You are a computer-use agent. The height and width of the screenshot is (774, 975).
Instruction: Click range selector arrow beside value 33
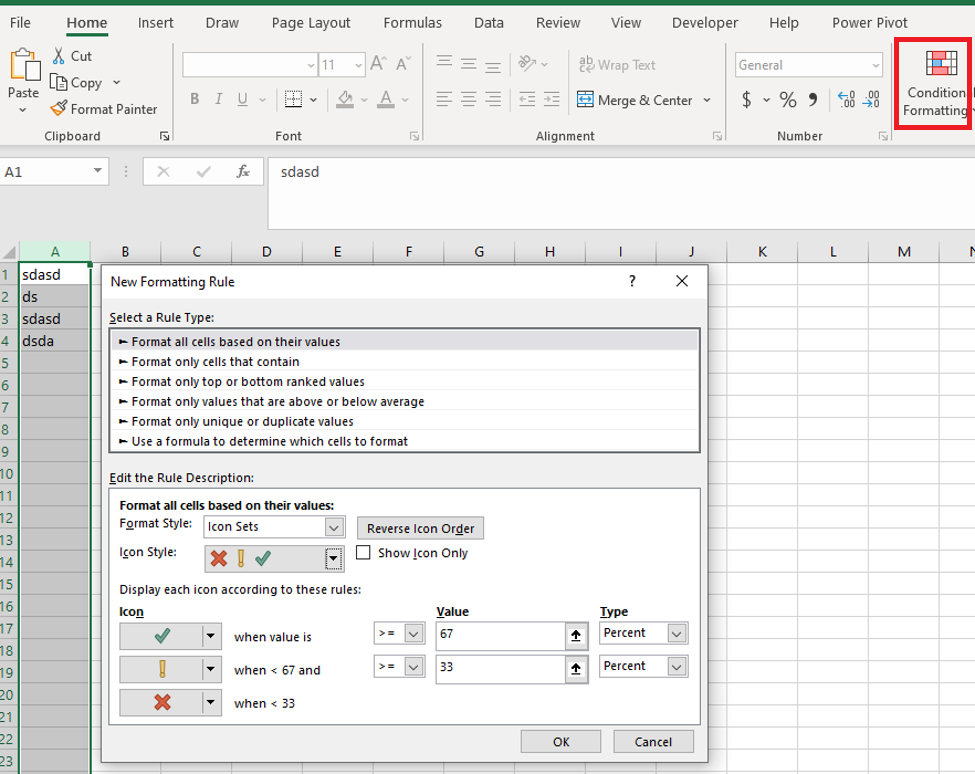[x=576, y=668]
